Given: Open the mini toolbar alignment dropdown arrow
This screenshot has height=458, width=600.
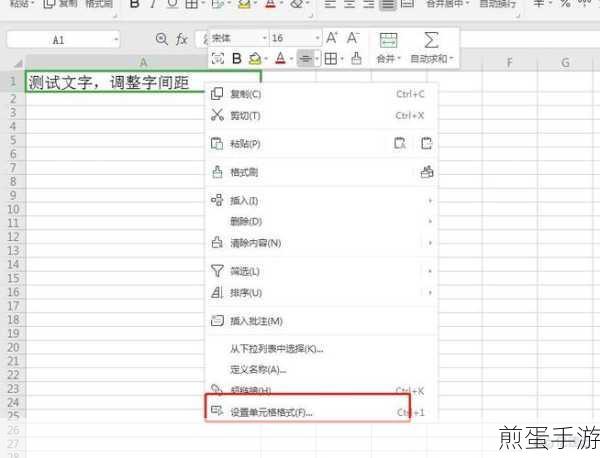Looking at the screenshot, I should point(317,59).
